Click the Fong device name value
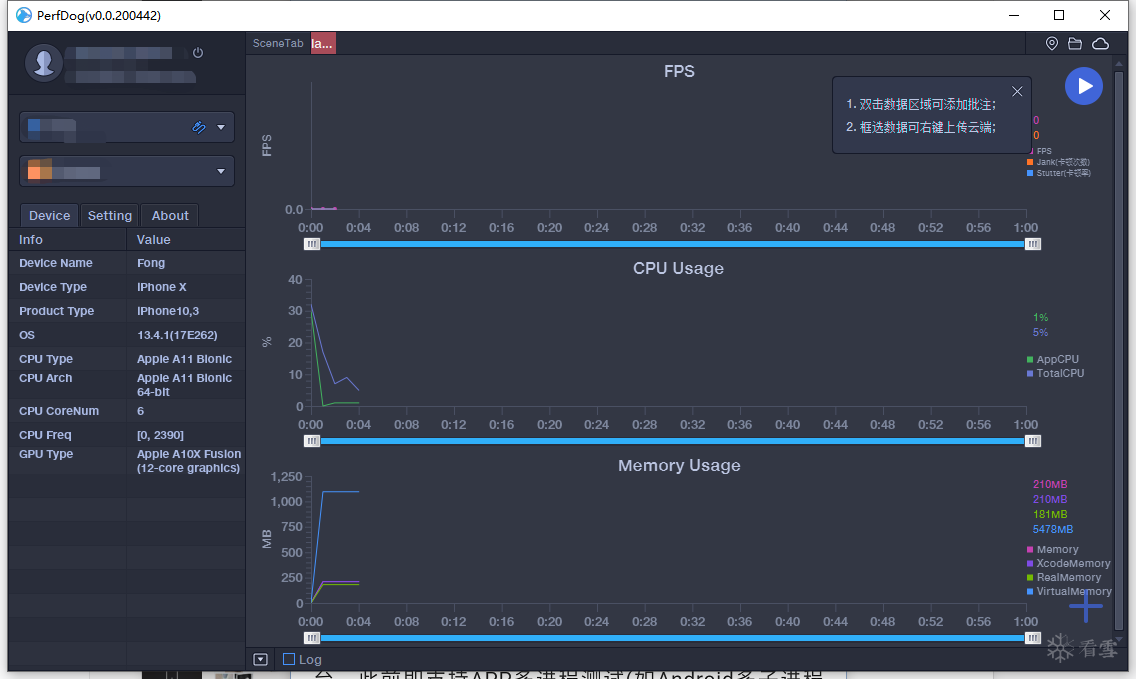This screenshot has height=679, width=1136. 151,263
